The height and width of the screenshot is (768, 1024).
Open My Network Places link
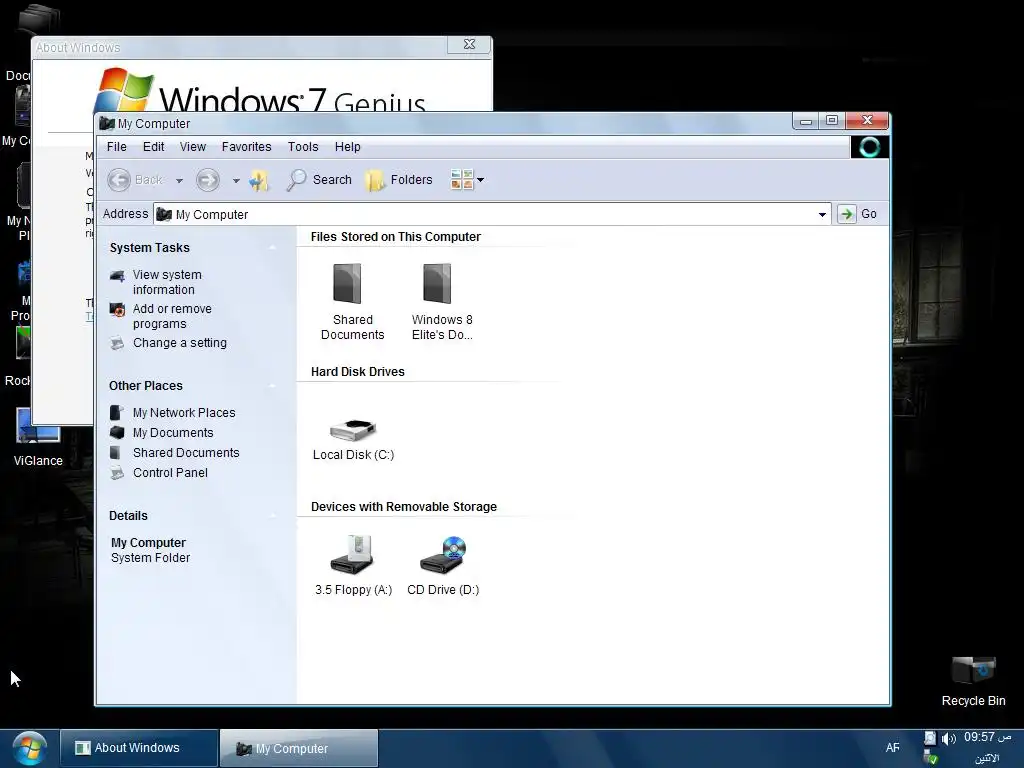tap(184, 413)
